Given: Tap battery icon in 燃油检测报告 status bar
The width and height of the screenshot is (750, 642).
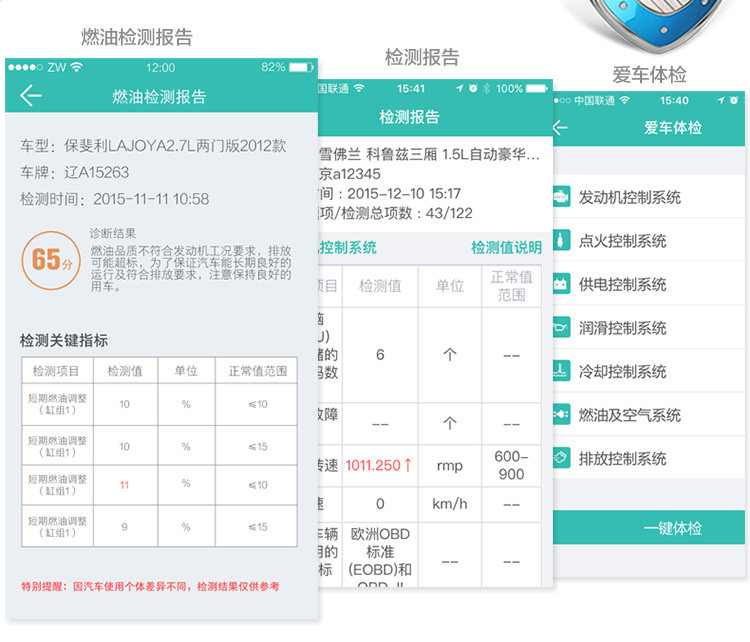Looking at the screenshot, I should tap(301, 67).
